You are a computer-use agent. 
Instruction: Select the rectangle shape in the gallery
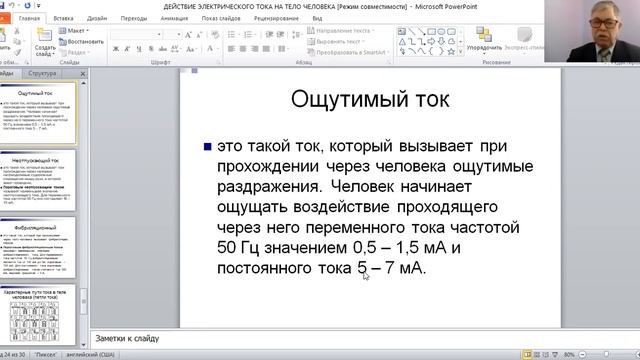click(431, 31)
